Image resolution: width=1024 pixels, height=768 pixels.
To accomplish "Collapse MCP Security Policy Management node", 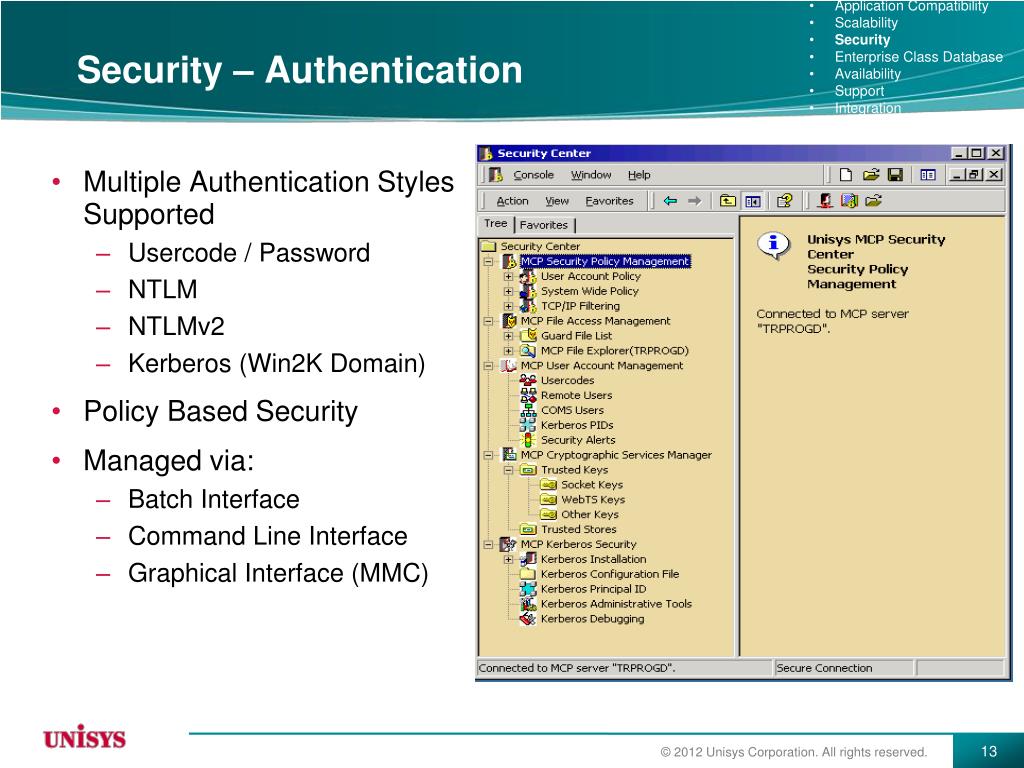I will (488, 261).
